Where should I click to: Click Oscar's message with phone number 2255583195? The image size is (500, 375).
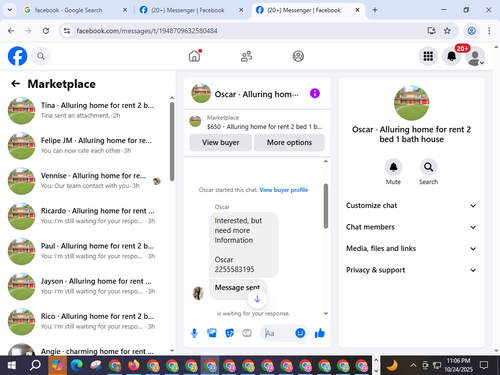pyautogui.click(x=244, y=245)
